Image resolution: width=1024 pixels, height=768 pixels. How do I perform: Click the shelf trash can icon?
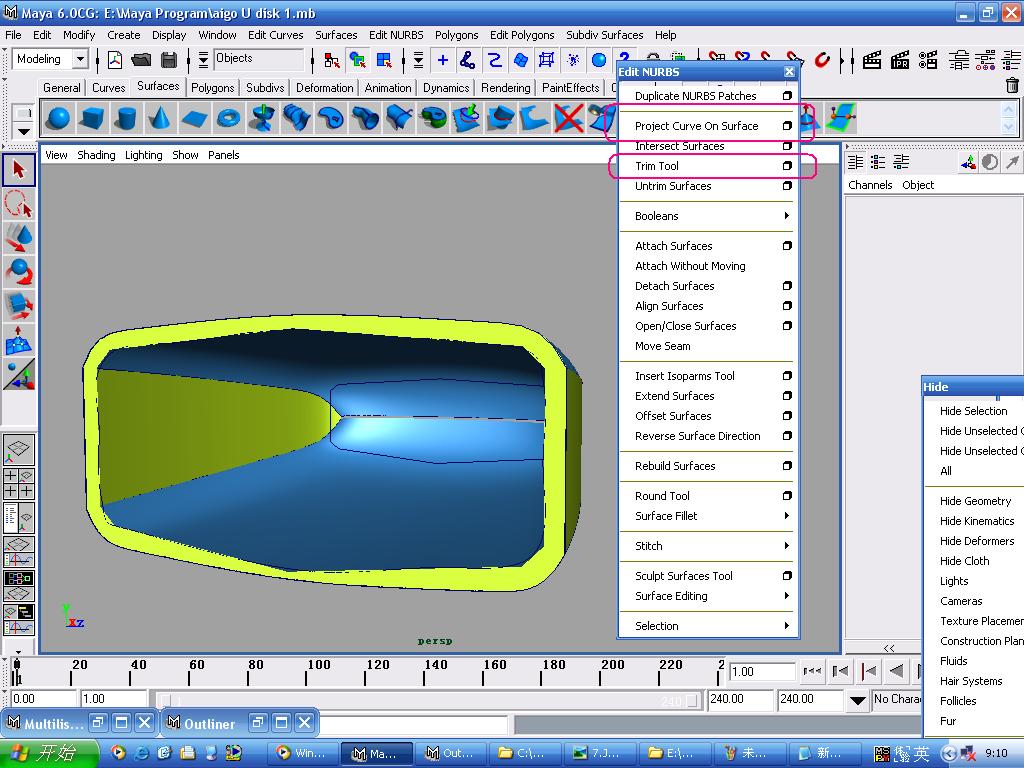point(1012,86)
